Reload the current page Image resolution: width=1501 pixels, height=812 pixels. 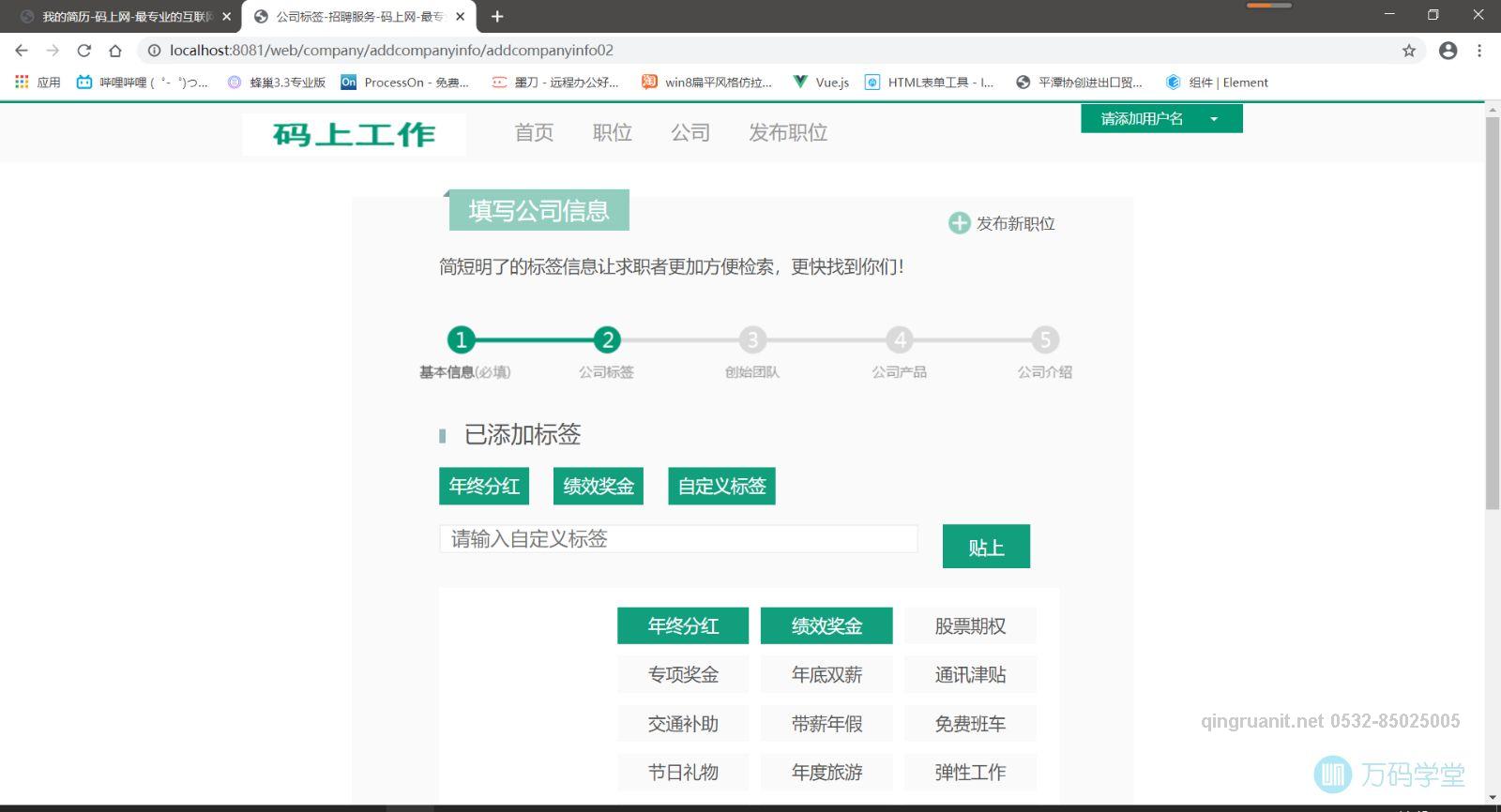(84, 51)
